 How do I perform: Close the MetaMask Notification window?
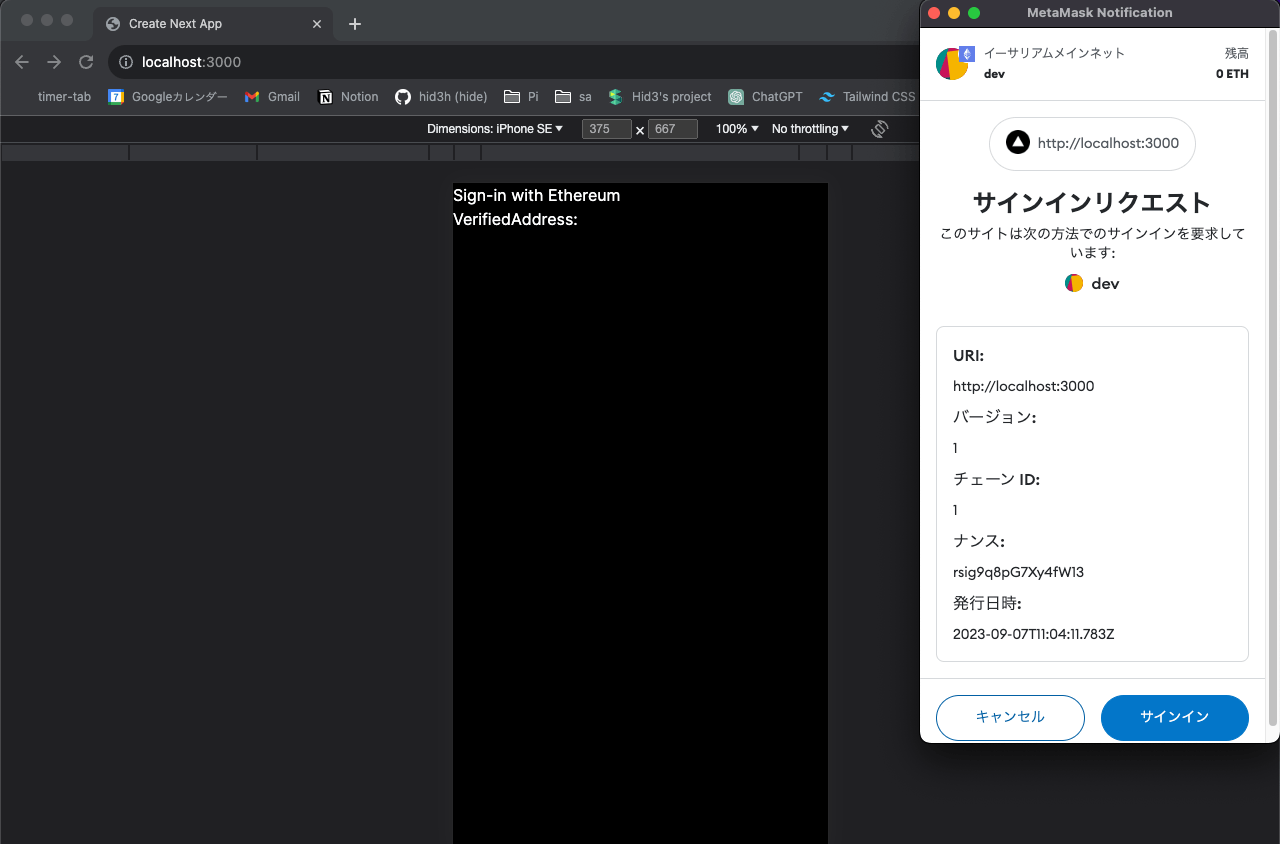pos(934,13)
